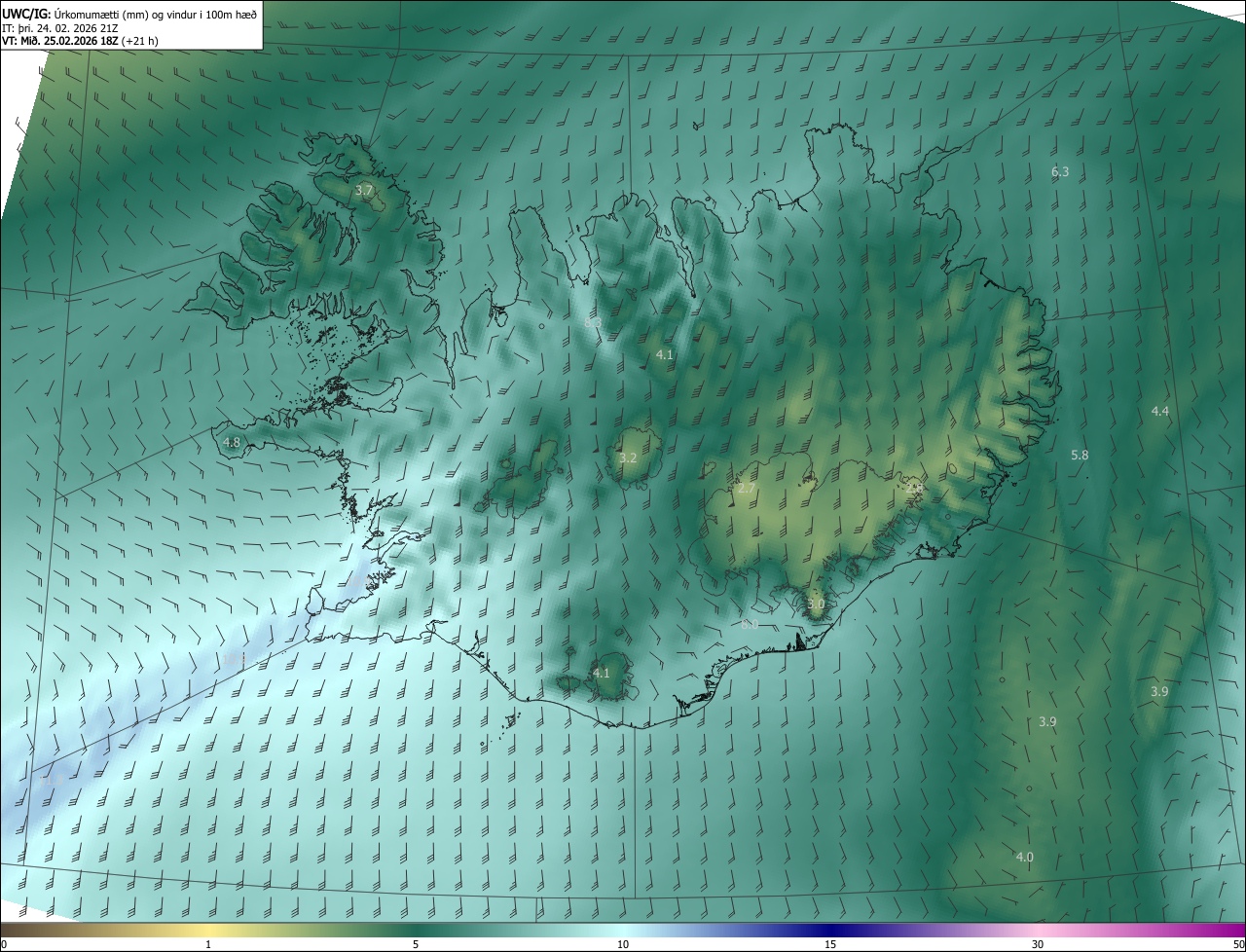Click the "10" tick on the colour scale
Screen dimensions: 1246x952
pyautogui.click(x=623, y=944)
